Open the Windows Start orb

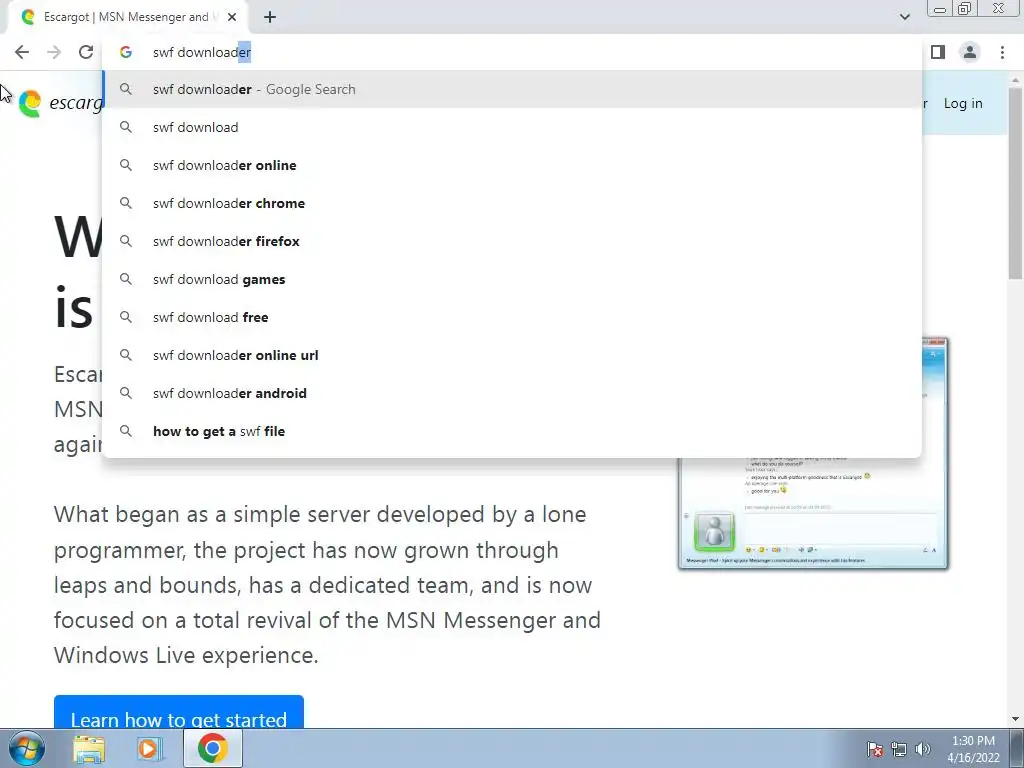click(x=26, y=748)
